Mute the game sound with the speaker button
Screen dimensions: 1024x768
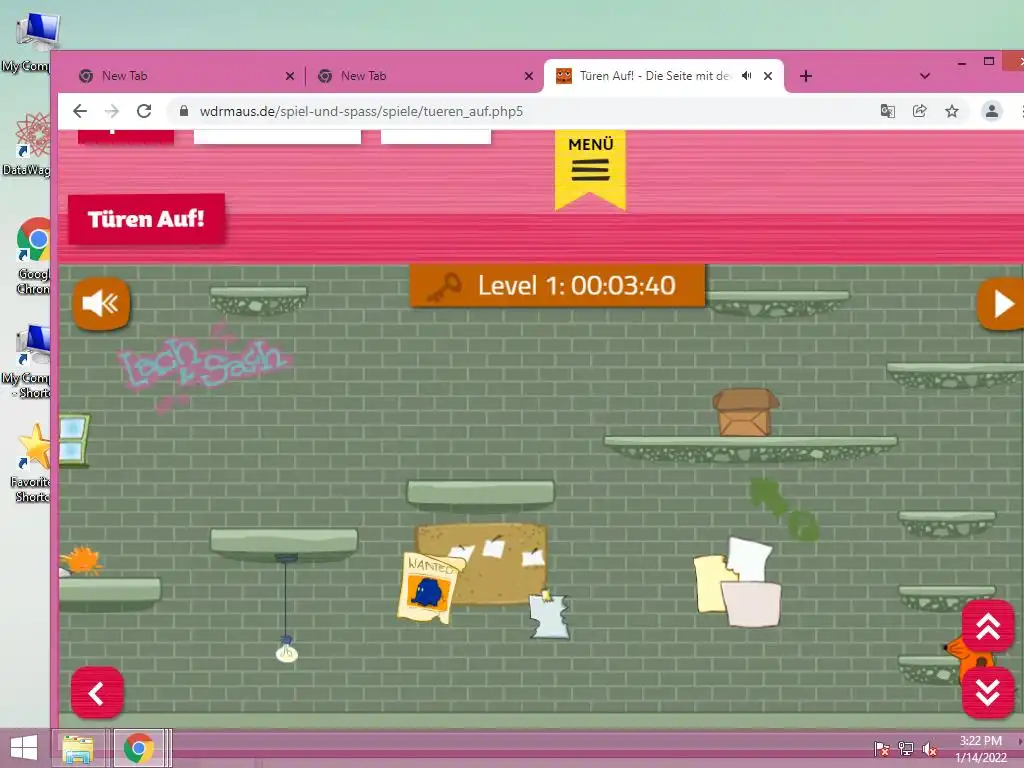(101, 304)
